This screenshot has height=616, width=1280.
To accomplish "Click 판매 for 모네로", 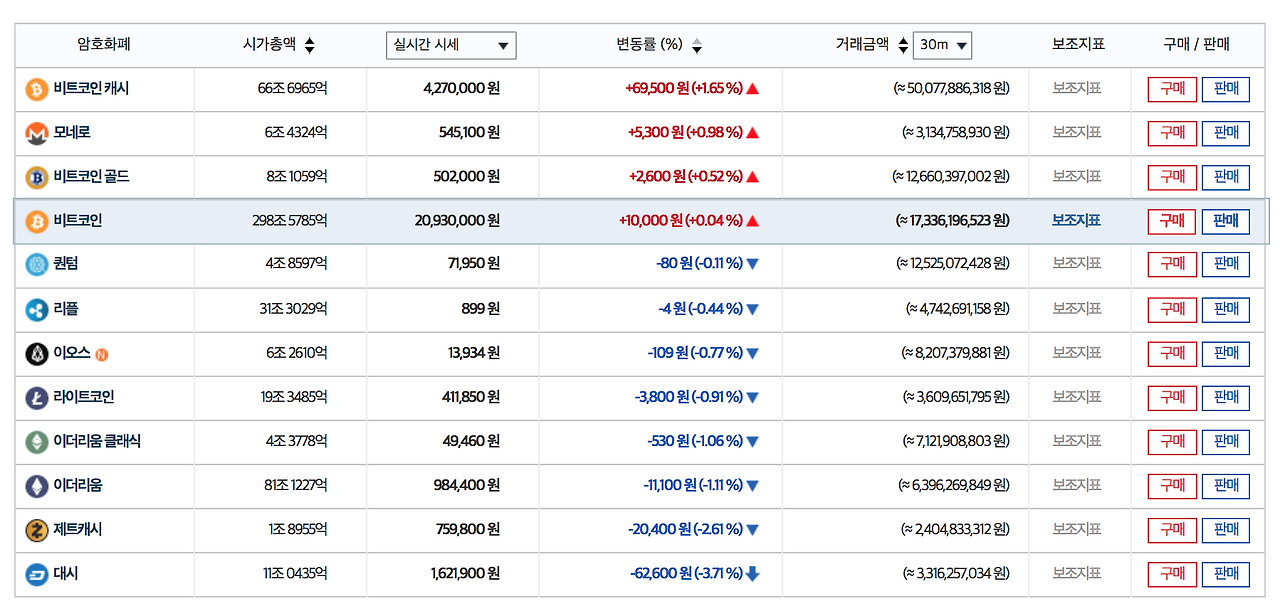I will coord(1226,133).
